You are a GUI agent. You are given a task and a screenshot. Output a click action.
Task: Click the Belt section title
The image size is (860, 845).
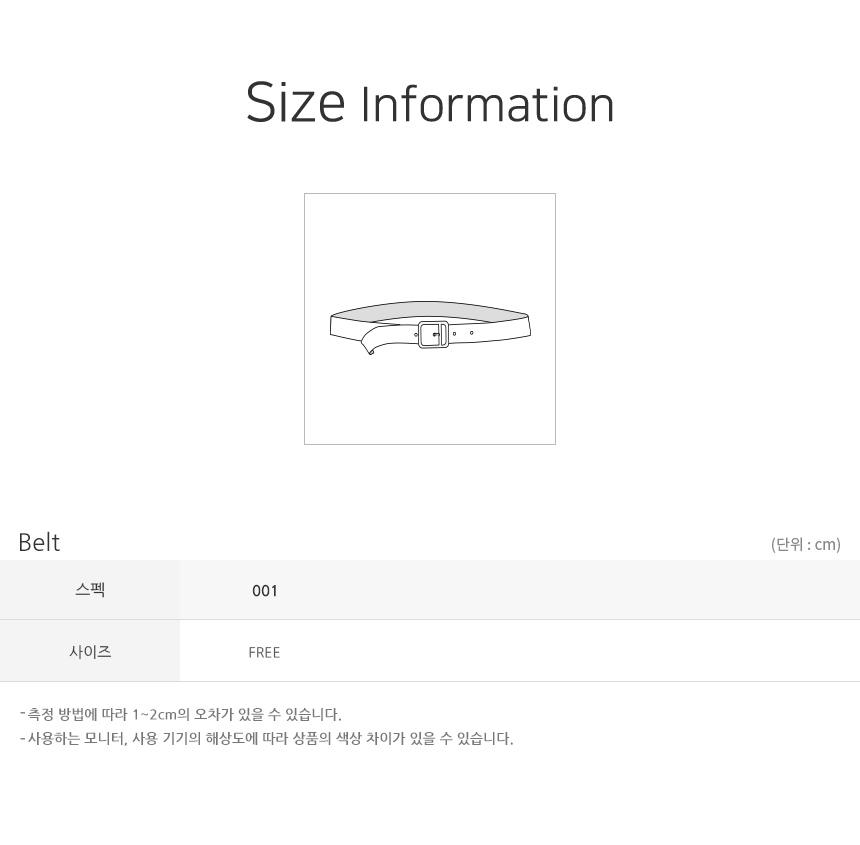(x=39, y=542)
